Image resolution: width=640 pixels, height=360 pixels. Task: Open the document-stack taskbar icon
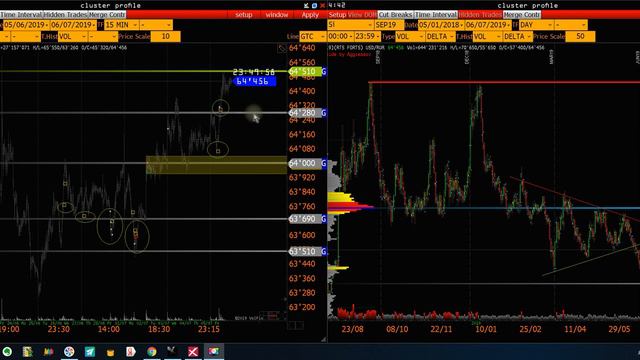27,351
